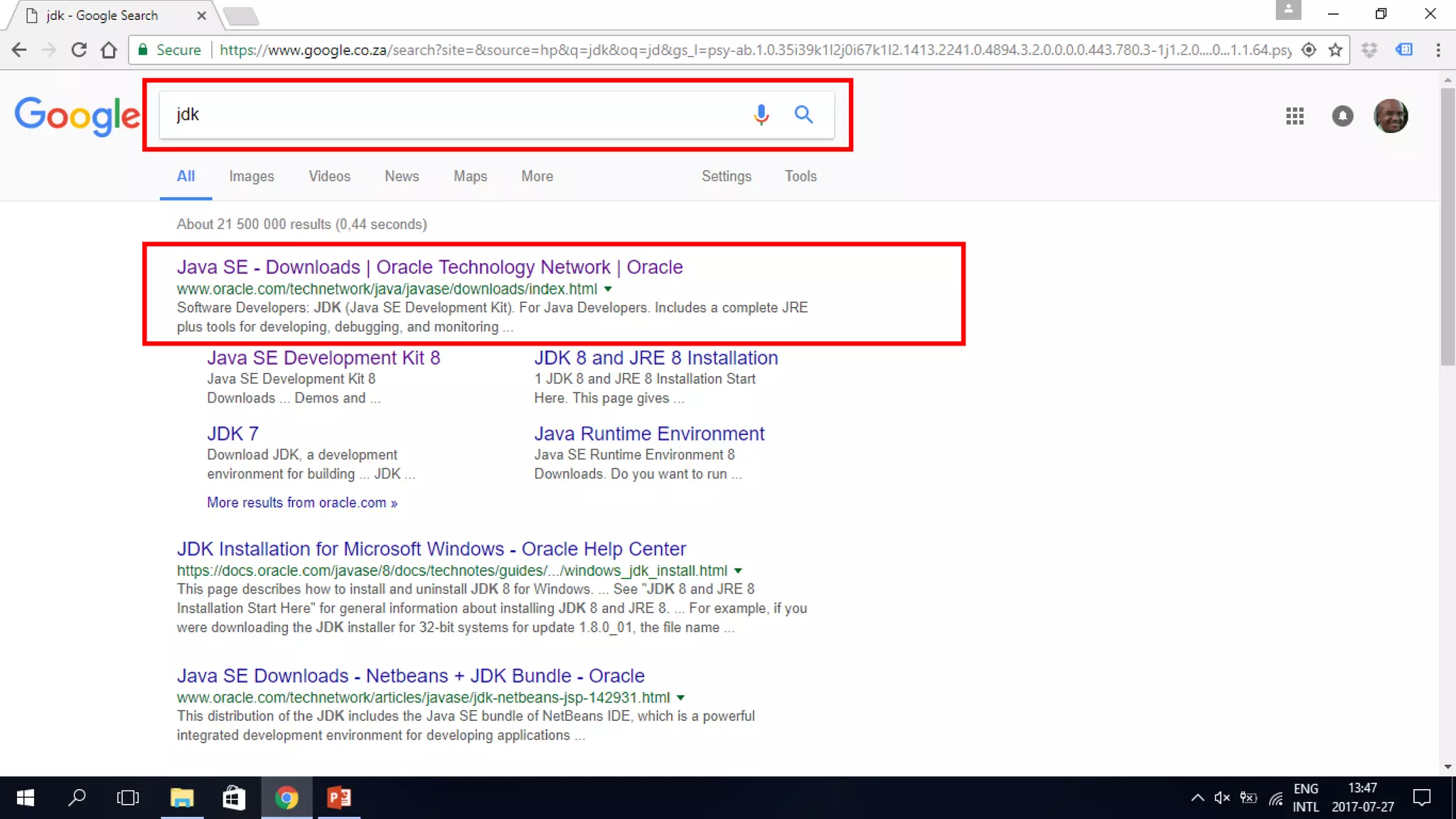Screen dimensions: 1456x819
Task: Close the jdk - Google Search tab
Action: pyautogui.click(x=202, y=16)
